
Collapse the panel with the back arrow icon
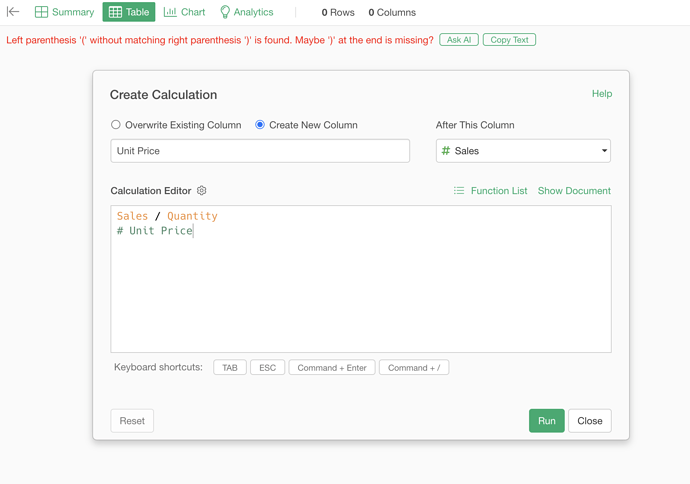click(x=13, y=12)
